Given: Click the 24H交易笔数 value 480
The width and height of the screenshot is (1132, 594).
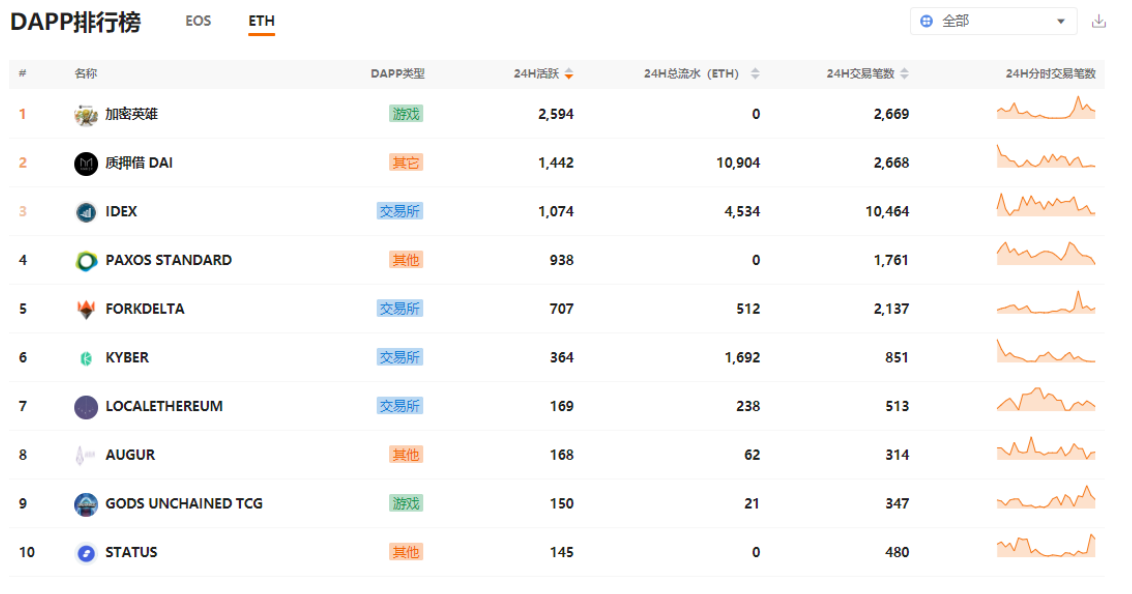Looking at the screenshot, I should tap(897, 552).
